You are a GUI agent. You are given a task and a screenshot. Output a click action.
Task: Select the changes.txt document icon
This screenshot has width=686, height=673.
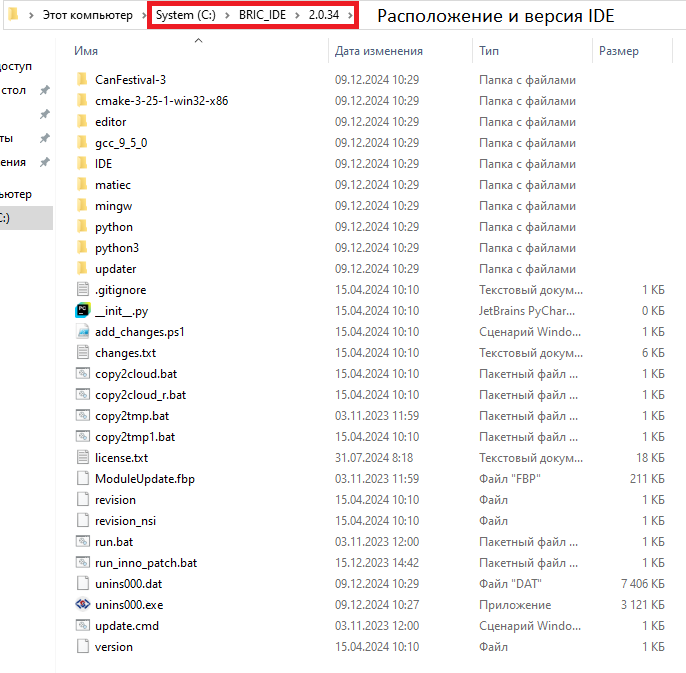click(83, 352)
